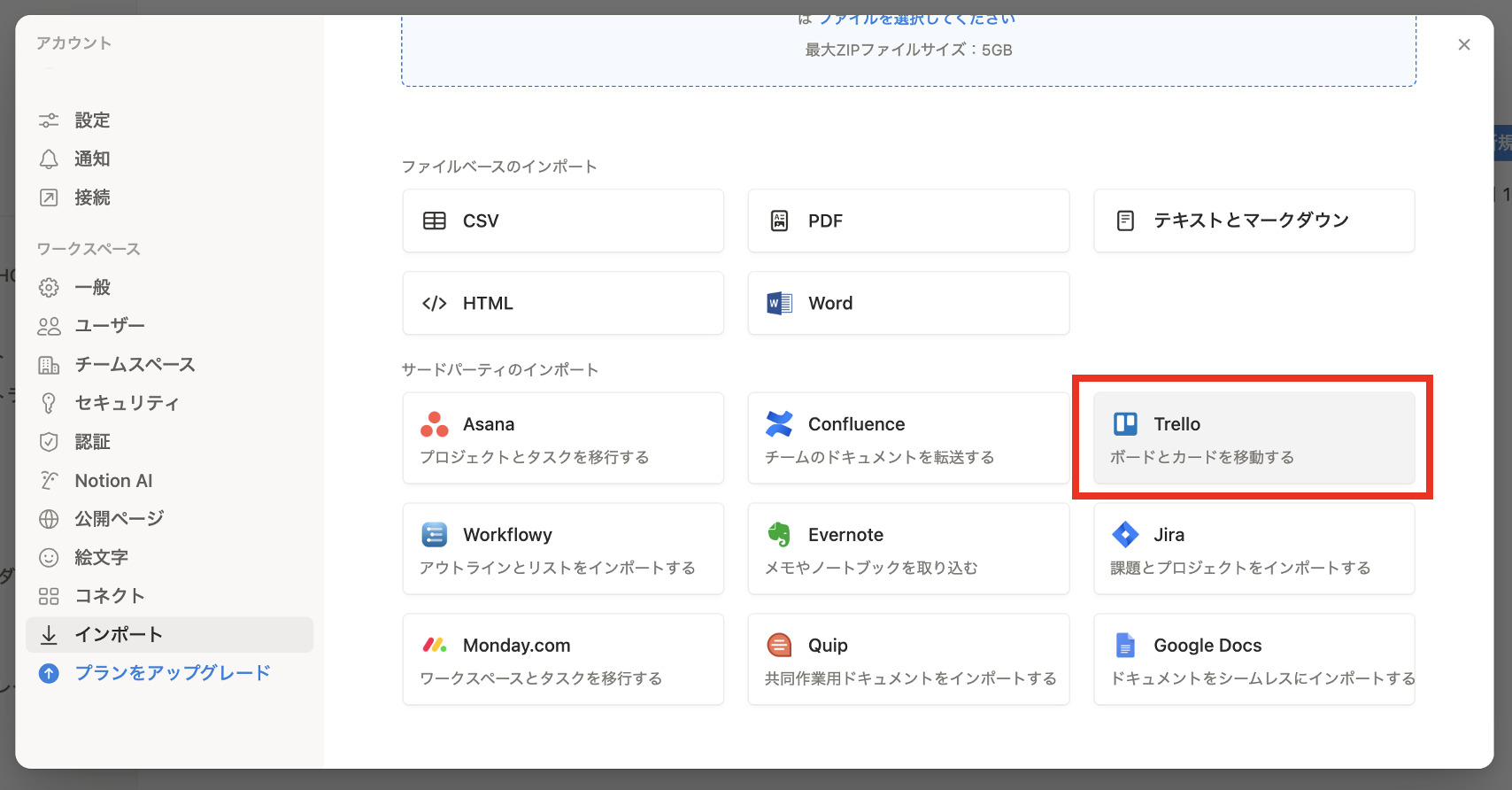Click the Word logo icon
The image size is (1512, 790).
[779, 303]
